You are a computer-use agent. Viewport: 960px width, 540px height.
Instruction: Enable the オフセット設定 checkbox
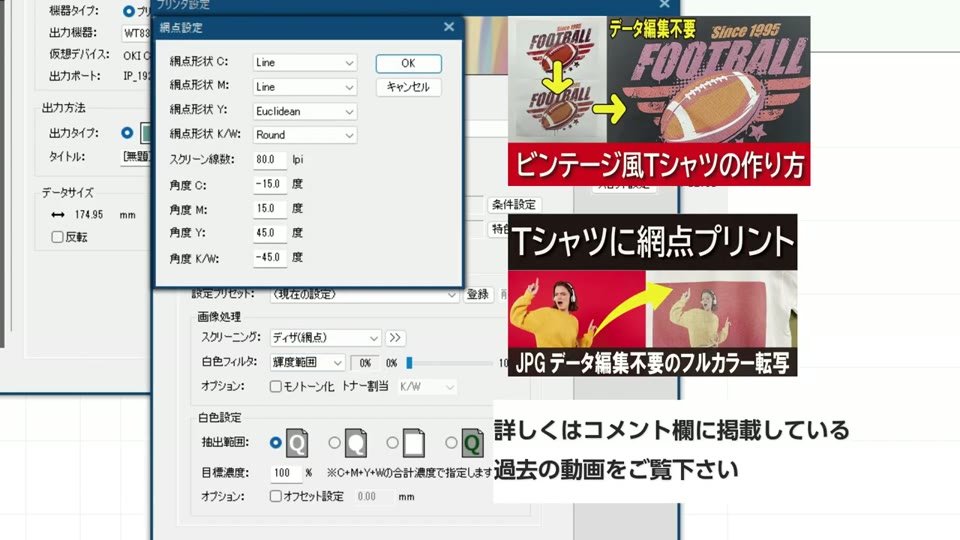point(276,496)
